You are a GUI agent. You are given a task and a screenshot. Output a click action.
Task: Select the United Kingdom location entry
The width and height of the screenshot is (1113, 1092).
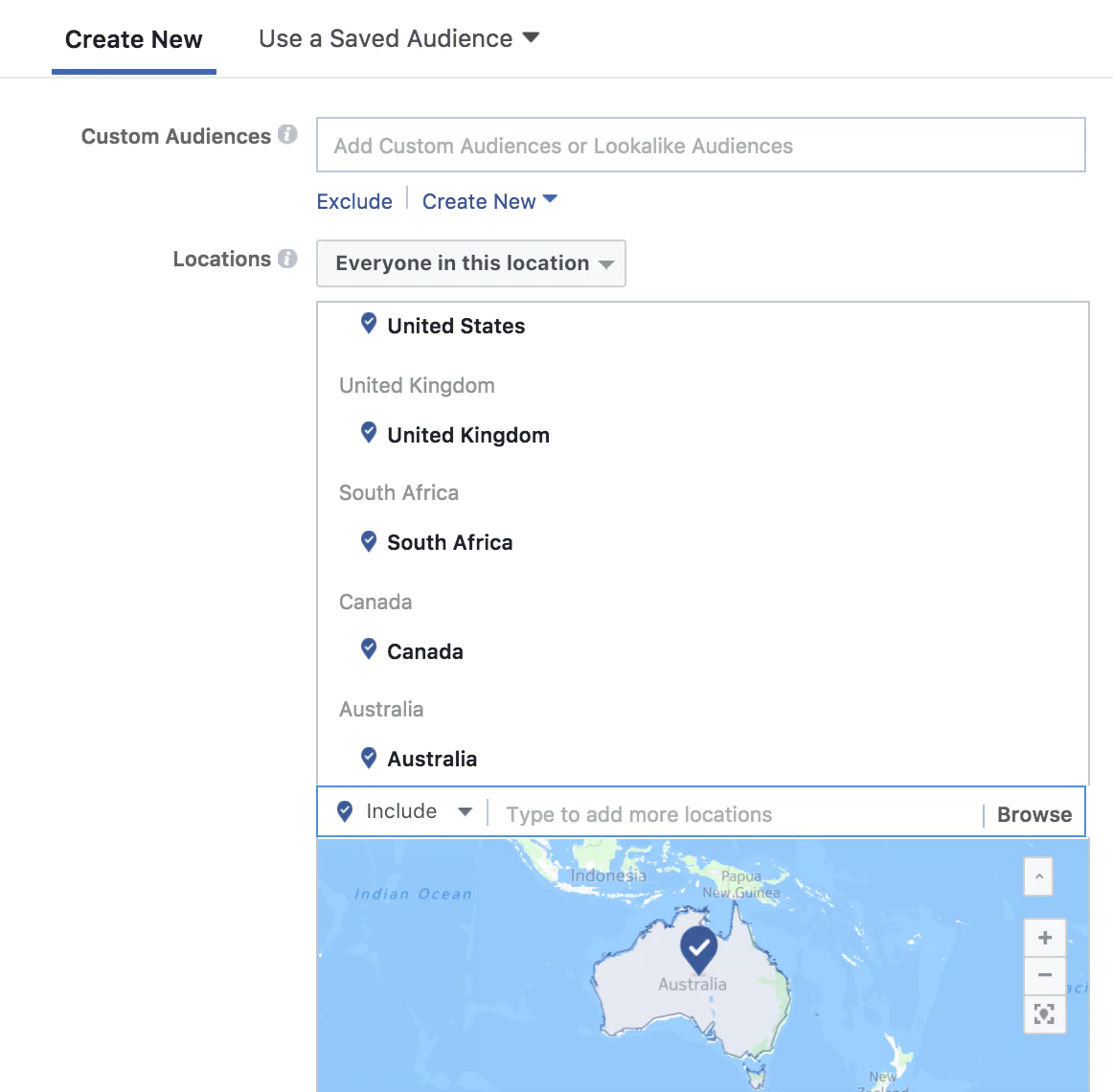pyautogui.click(x=468, y=435)
